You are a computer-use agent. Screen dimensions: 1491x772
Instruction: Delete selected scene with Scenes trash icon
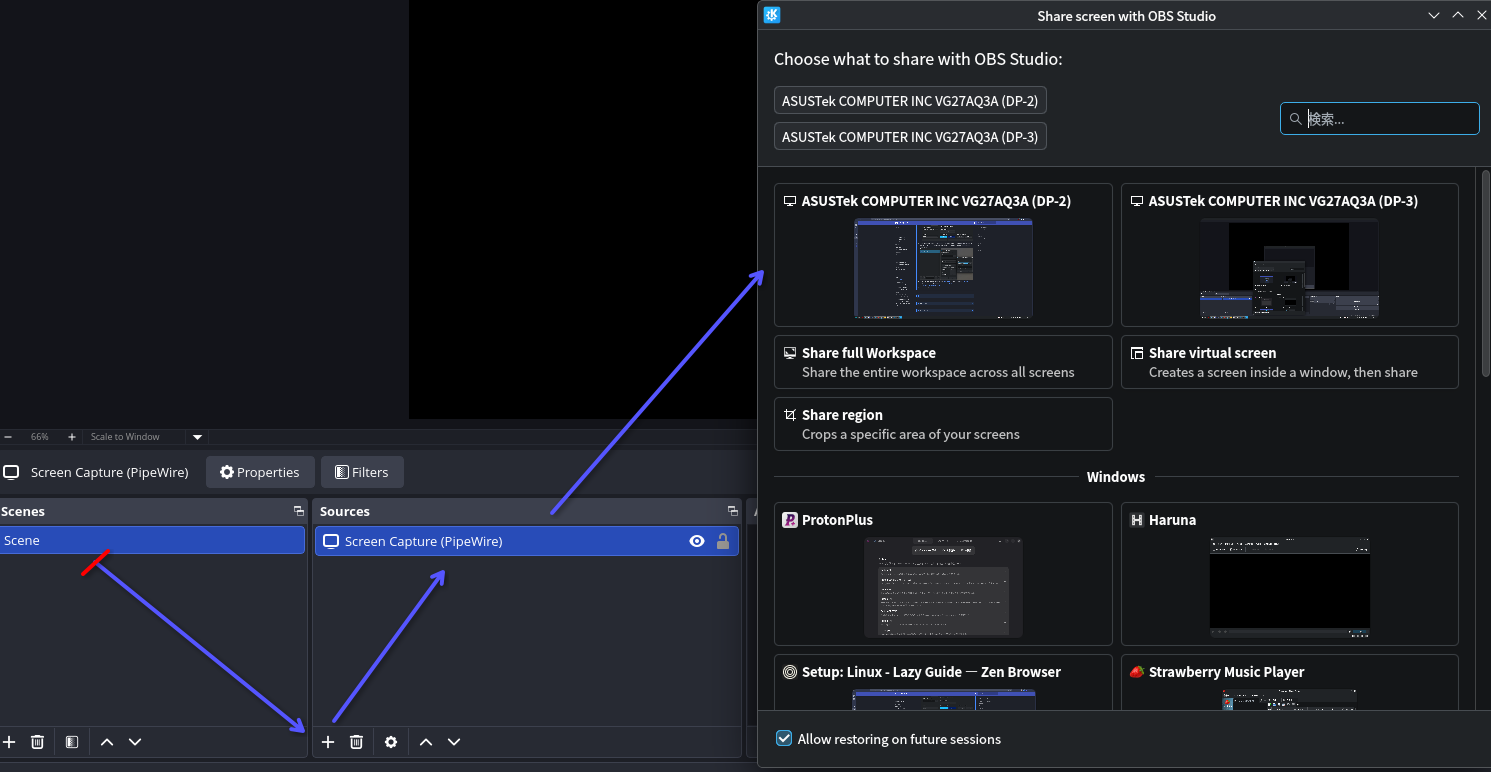37,742
